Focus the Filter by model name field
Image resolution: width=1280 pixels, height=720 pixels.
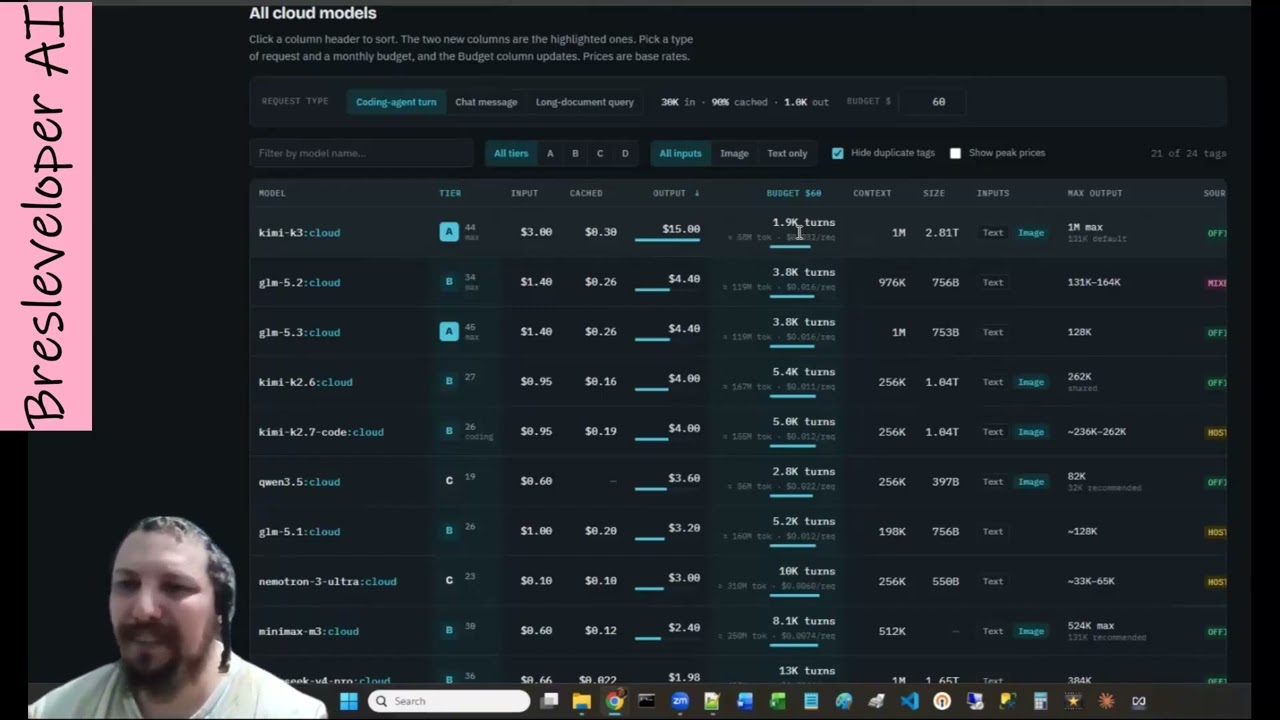click(x=361, y=153)
